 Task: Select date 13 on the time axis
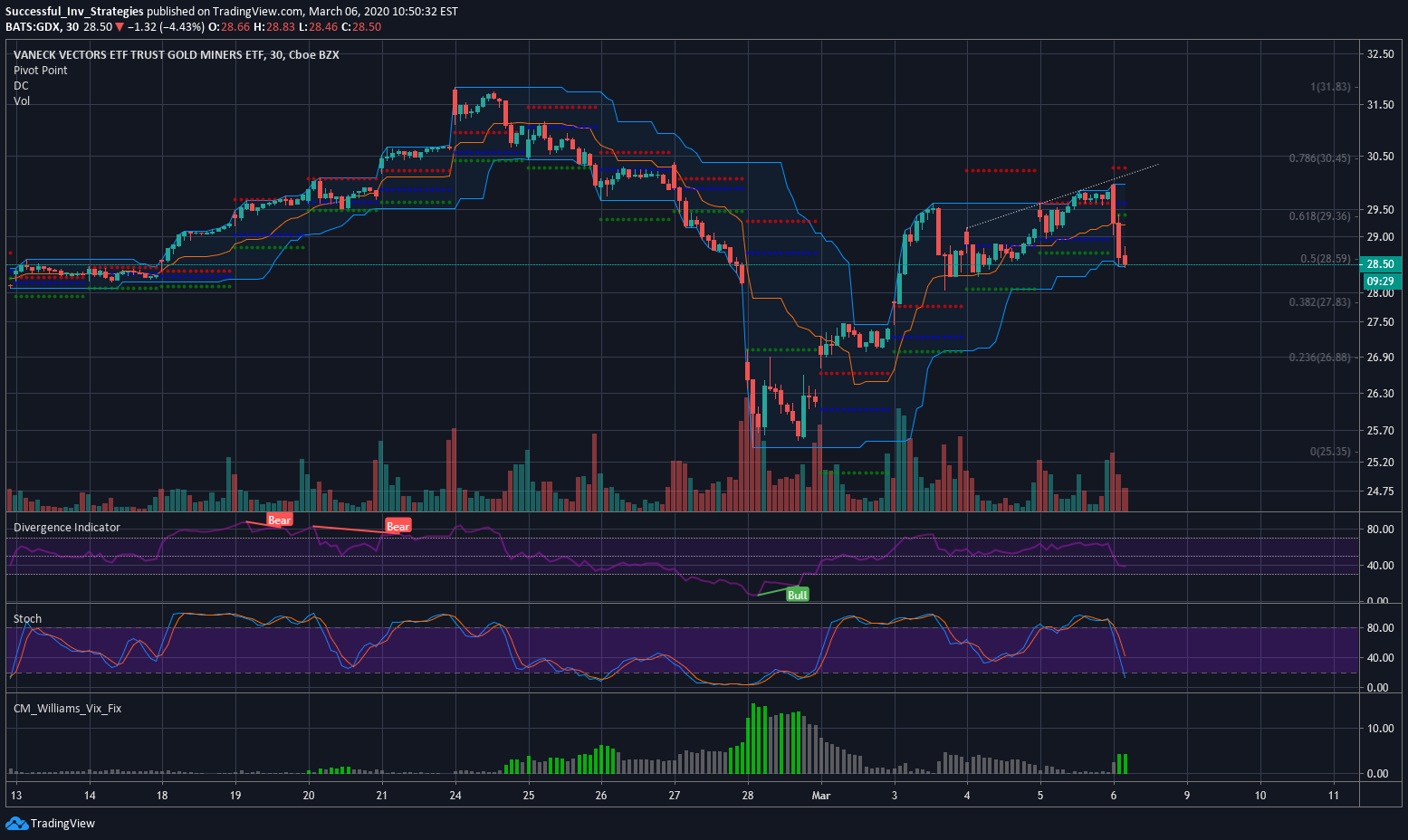[15, 796]
